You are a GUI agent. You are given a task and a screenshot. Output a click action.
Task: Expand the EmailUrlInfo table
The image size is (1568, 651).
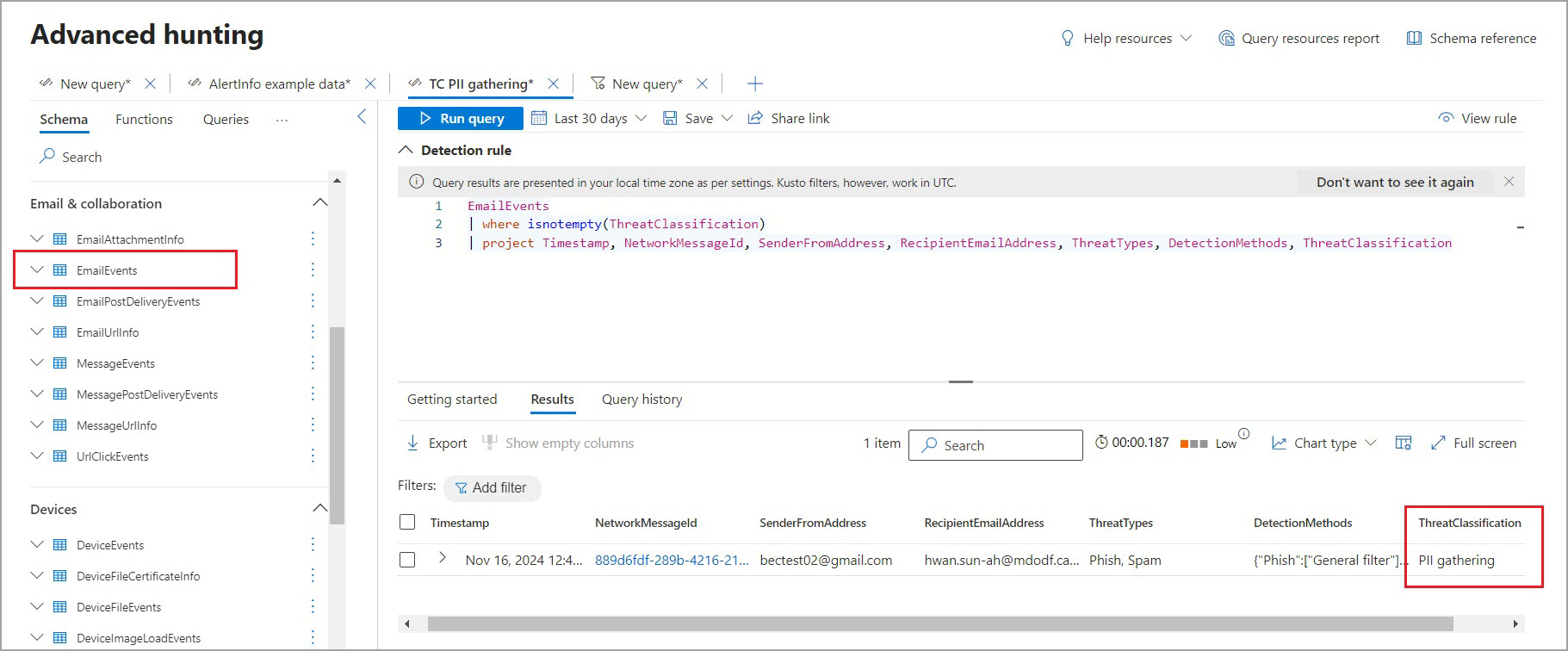pos(36,332)
